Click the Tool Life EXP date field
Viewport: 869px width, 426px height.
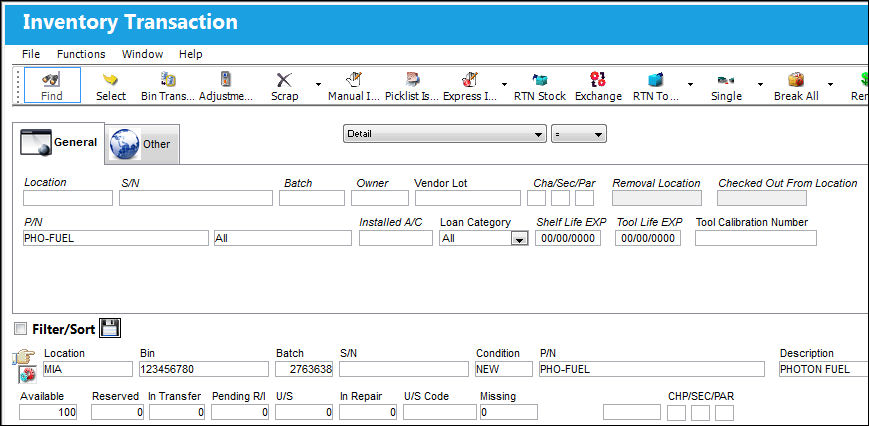(x=648, y=238)
